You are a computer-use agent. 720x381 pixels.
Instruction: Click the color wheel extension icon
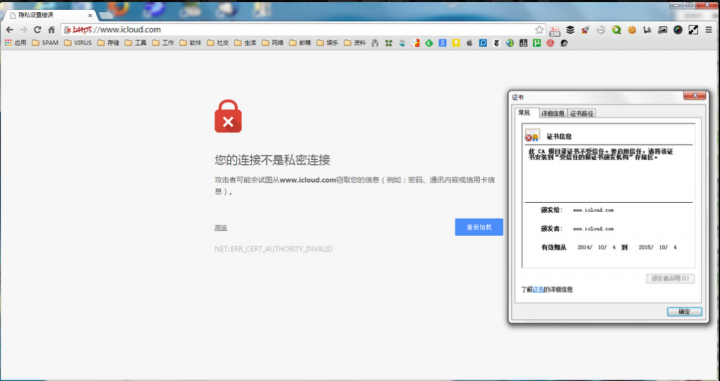pos(678,30)
